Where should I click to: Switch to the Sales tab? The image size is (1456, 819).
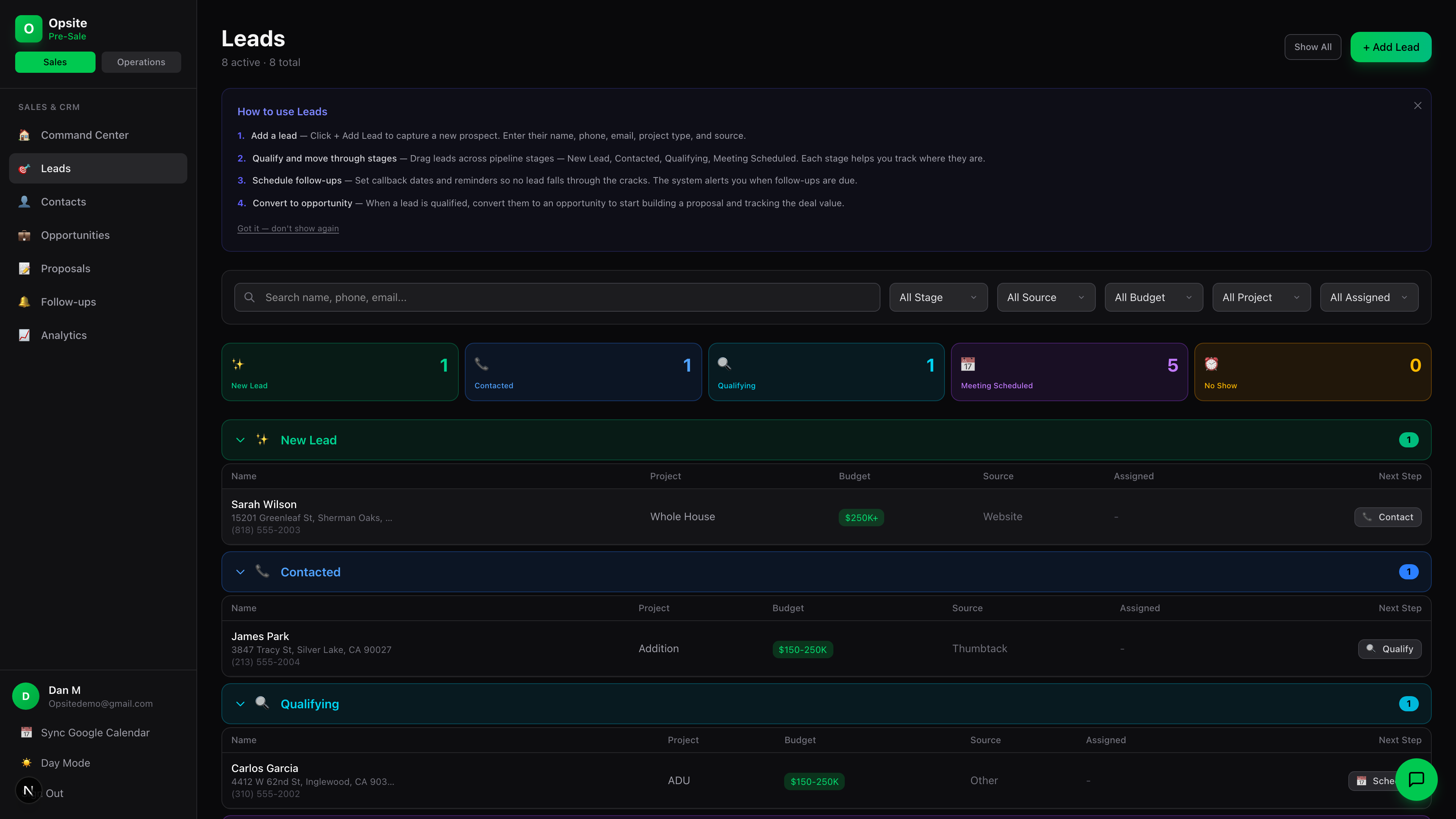pos(55,61)
